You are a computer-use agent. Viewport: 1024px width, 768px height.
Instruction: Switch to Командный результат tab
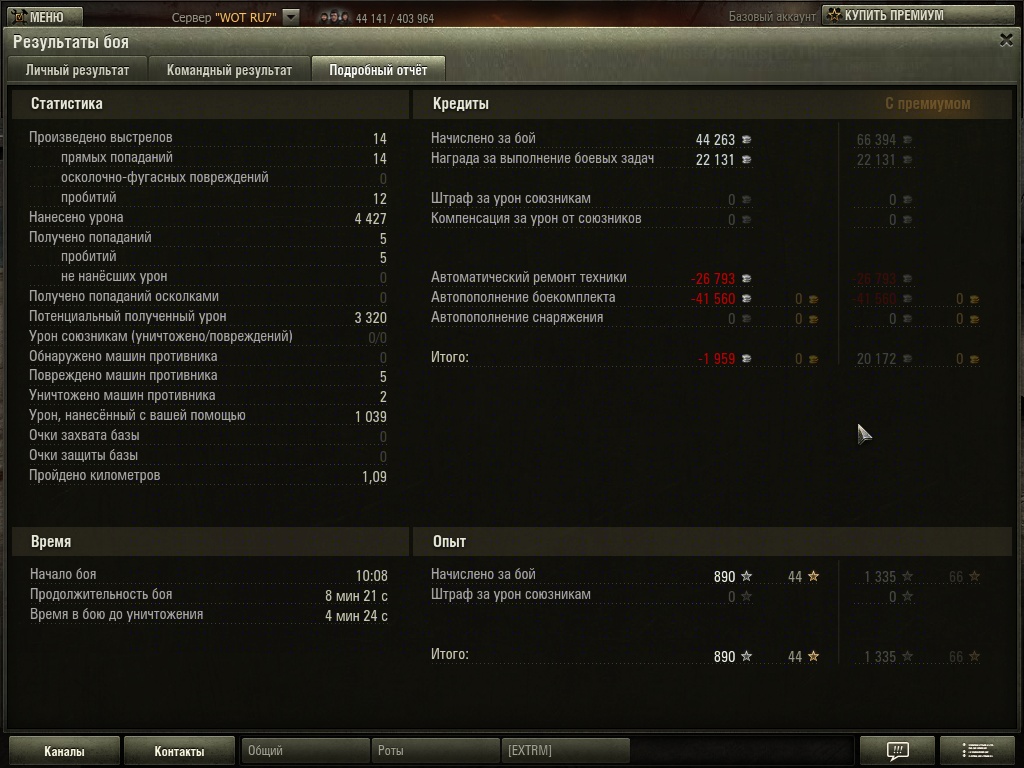coord(229,70)
